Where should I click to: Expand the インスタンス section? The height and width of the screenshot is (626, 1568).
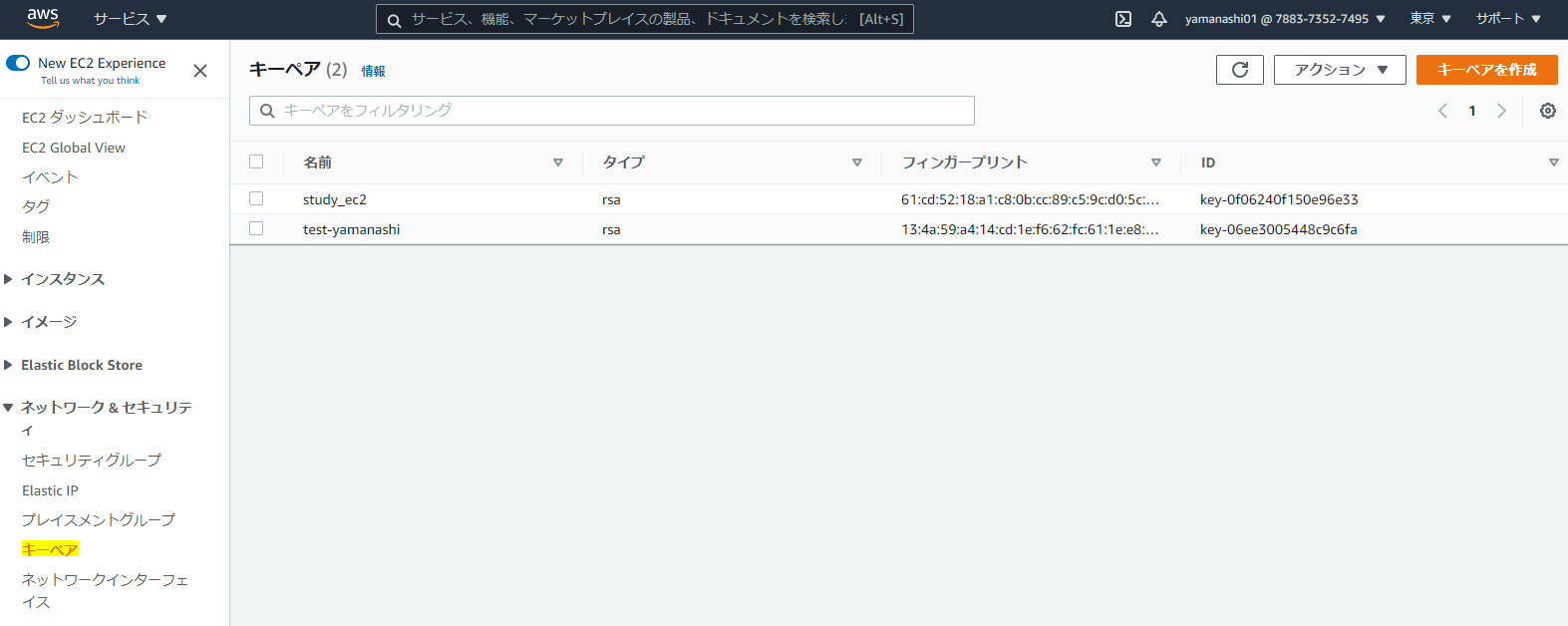[x=8, y=279]
